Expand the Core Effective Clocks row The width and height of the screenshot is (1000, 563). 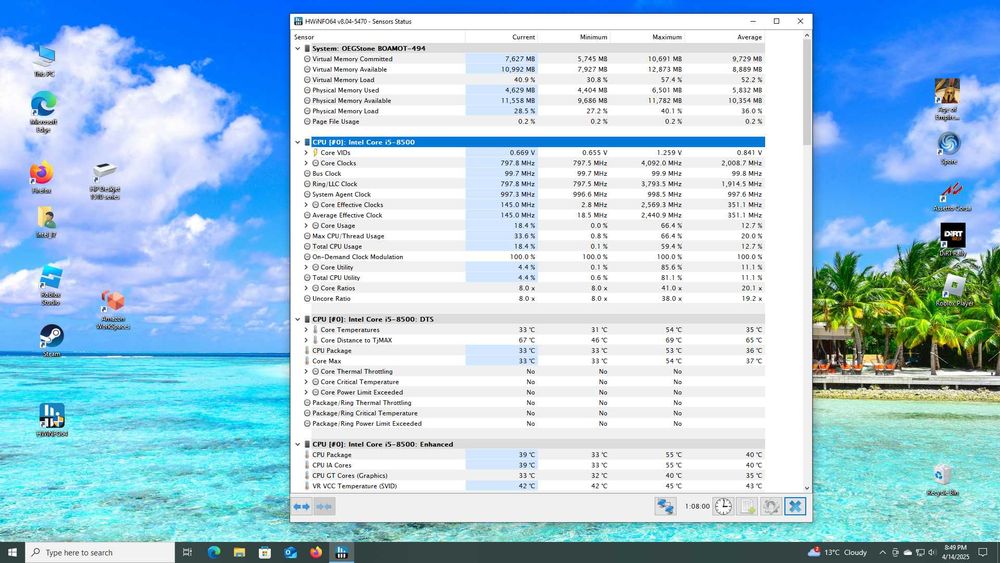pos(306,205)
